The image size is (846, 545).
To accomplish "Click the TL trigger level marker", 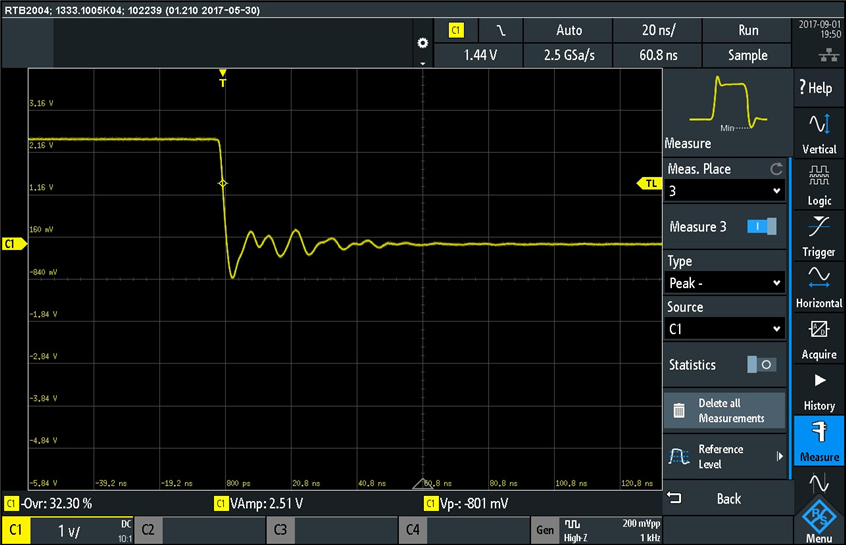I will (x=649, y=183).
